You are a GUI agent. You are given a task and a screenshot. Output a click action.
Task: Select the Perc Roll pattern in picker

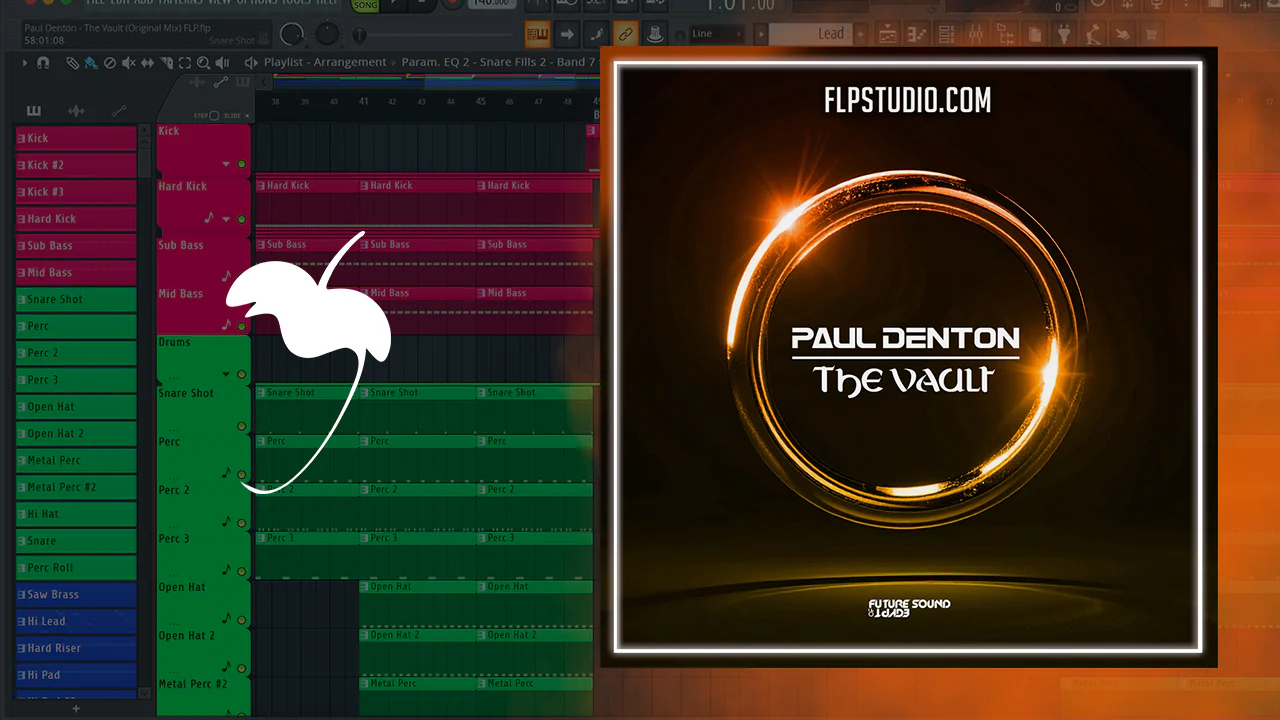tap(76, 568)
